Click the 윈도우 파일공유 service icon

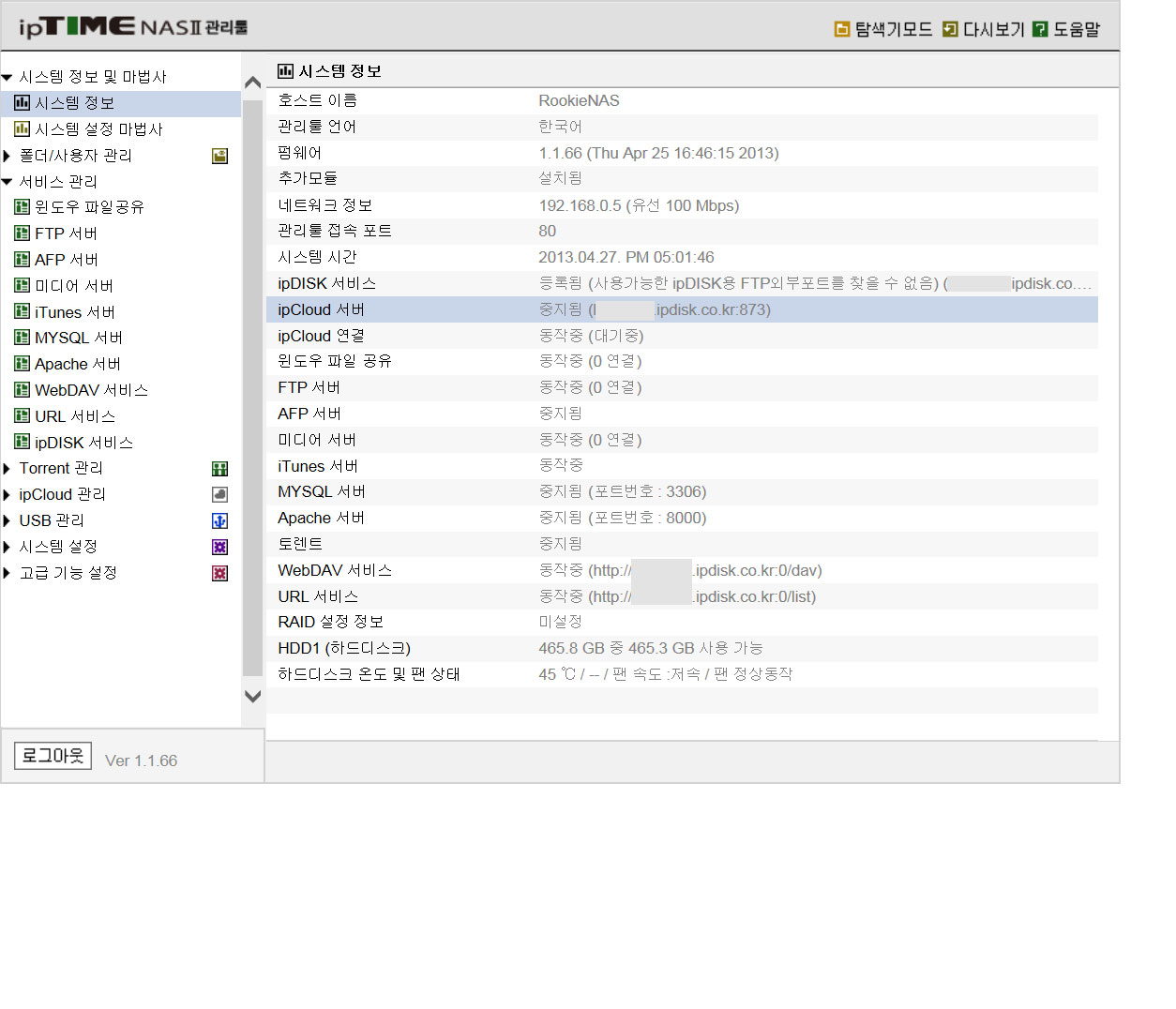coord(22,207)
